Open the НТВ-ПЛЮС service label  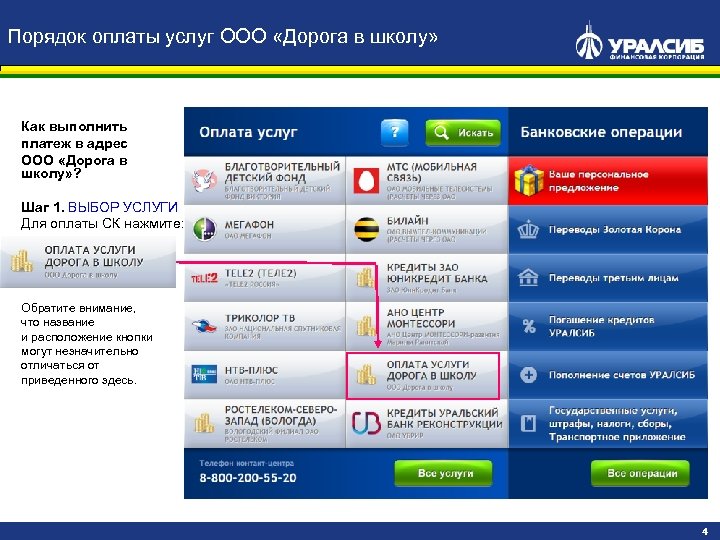(x=251, y=370)
